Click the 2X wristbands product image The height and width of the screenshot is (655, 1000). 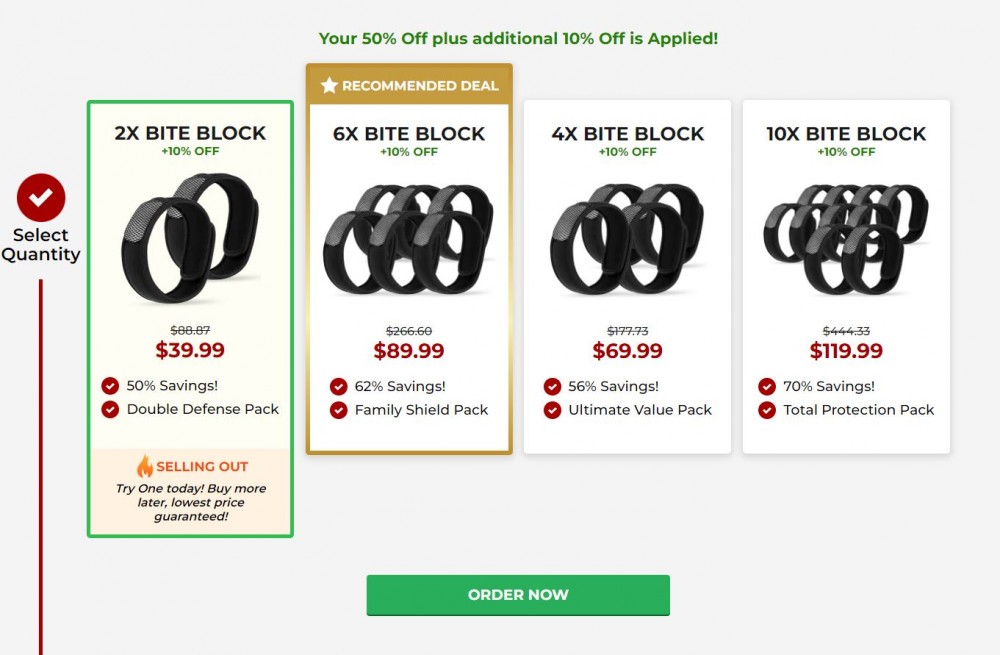[190, 237]
